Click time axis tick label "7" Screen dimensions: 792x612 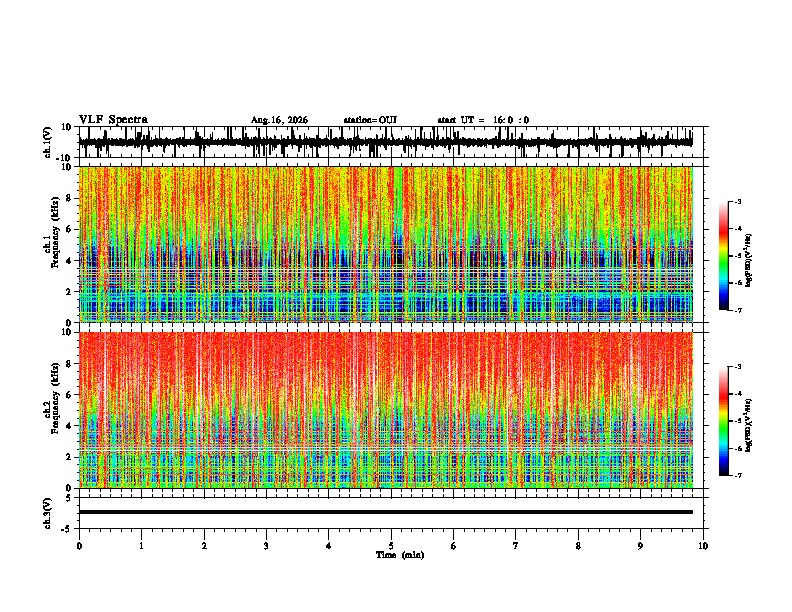pos(516,546)
